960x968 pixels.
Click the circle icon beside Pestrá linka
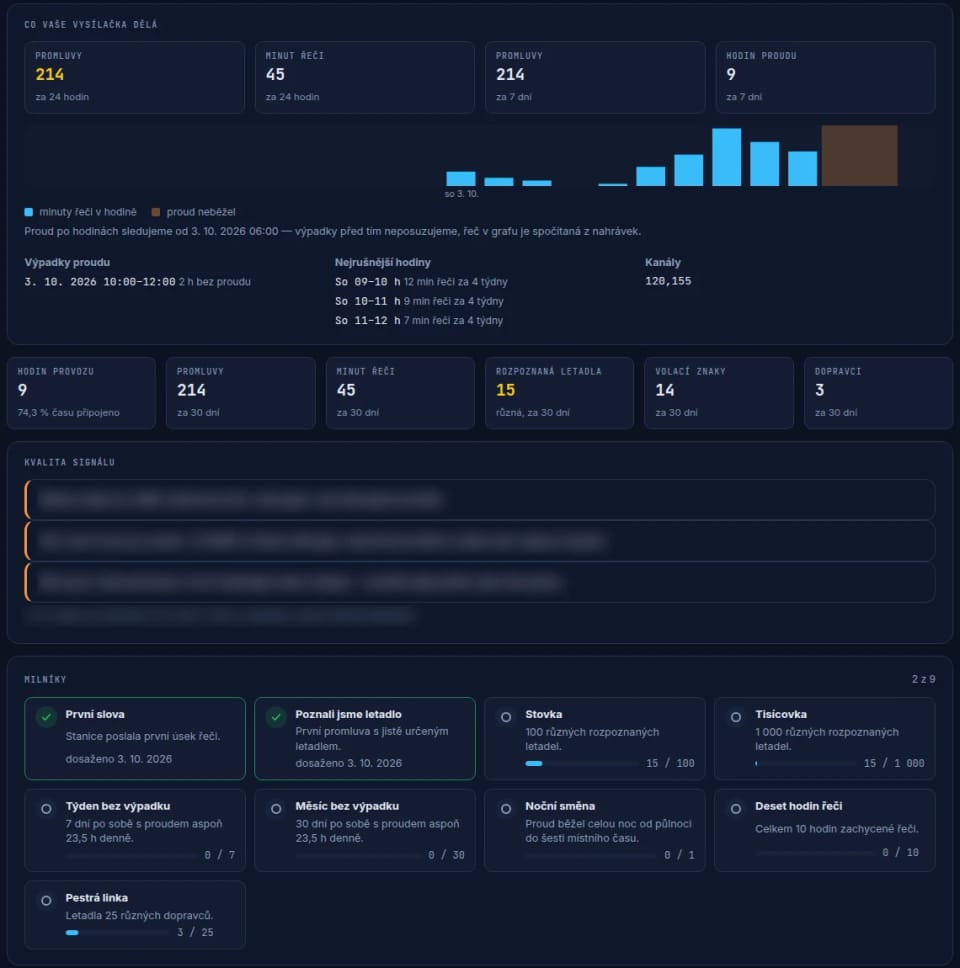point(46,901)
